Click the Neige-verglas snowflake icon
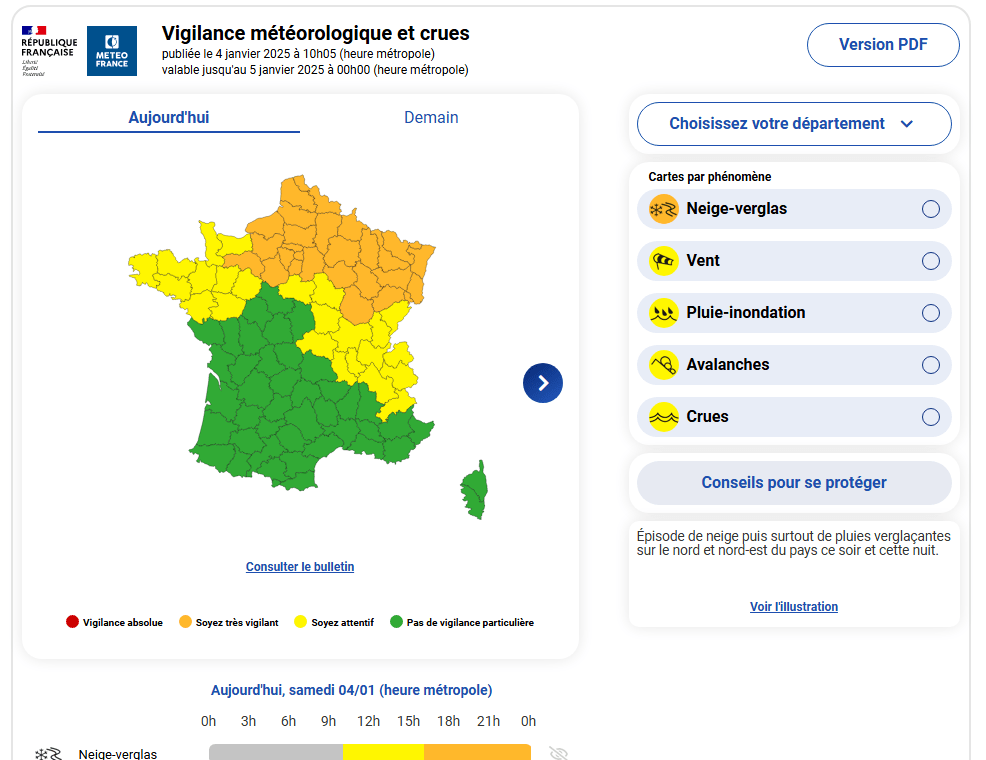The image size is (986, 760). pos(664,209)
